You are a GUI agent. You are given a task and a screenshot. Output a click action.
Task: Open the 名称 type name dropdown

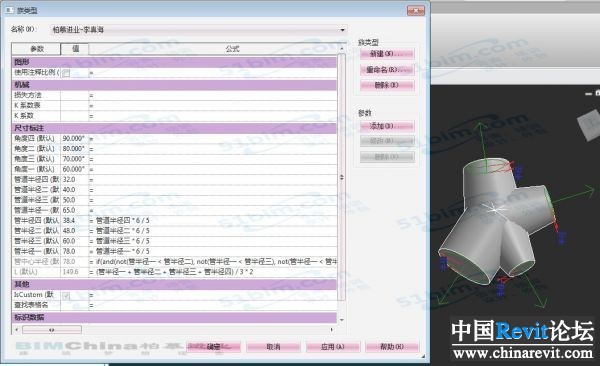pyautogui.click(x=342, y=29)
